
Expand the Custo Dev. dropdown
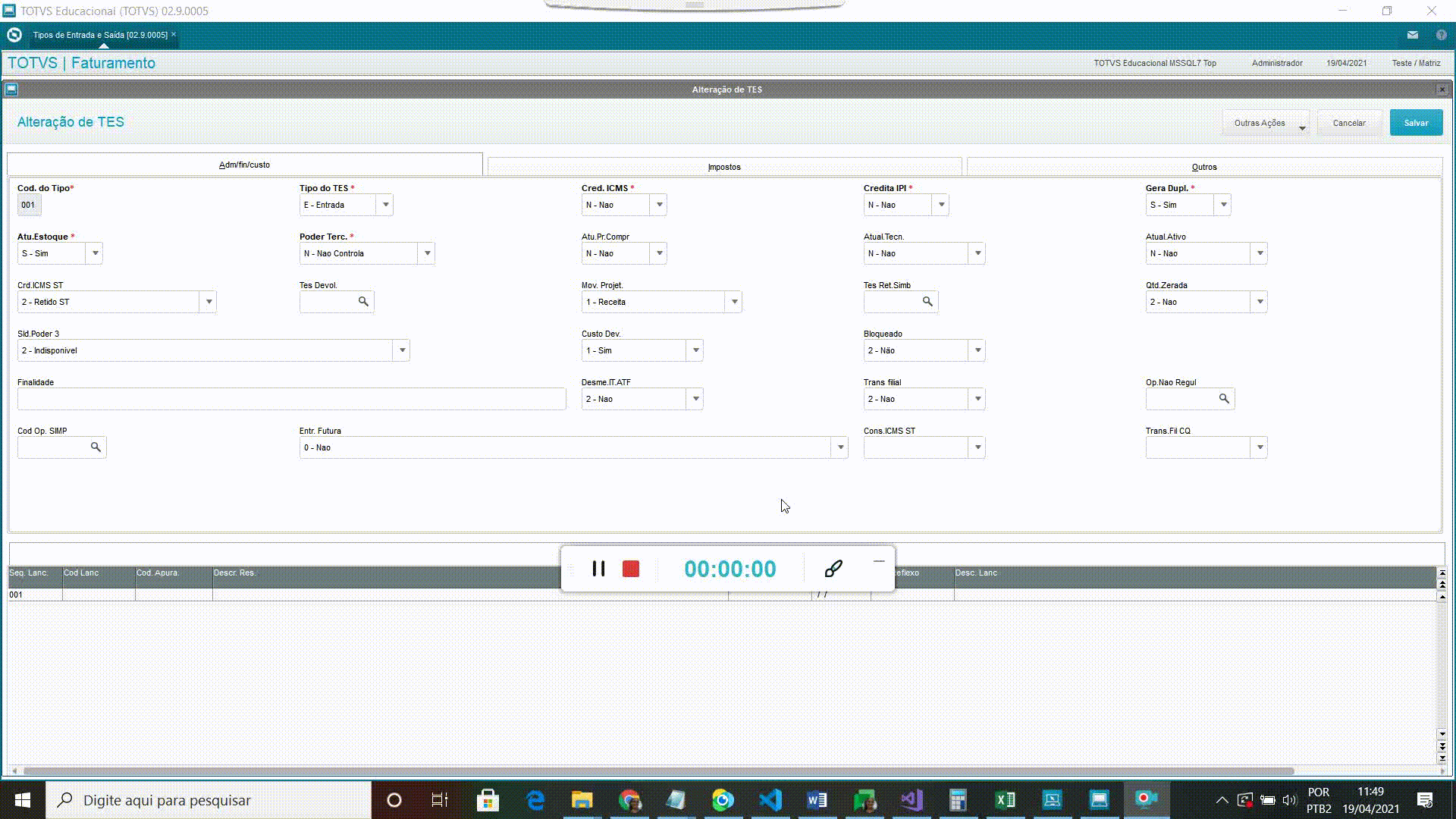coord(695,350)
